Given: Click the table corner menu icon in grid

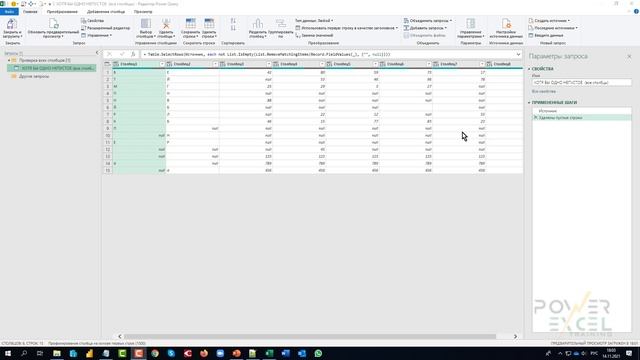Looking at the screenshot, I should 107,64.
